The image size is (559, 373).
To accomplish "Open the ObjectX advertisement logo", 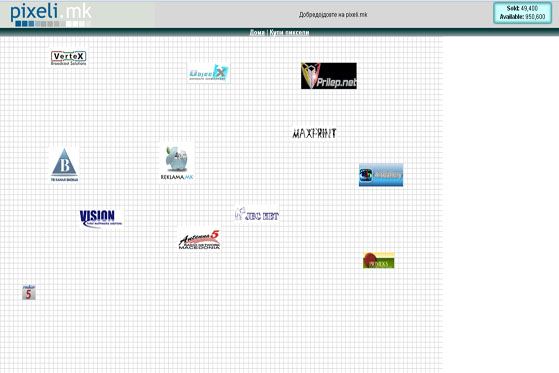I will coord(209,73).
